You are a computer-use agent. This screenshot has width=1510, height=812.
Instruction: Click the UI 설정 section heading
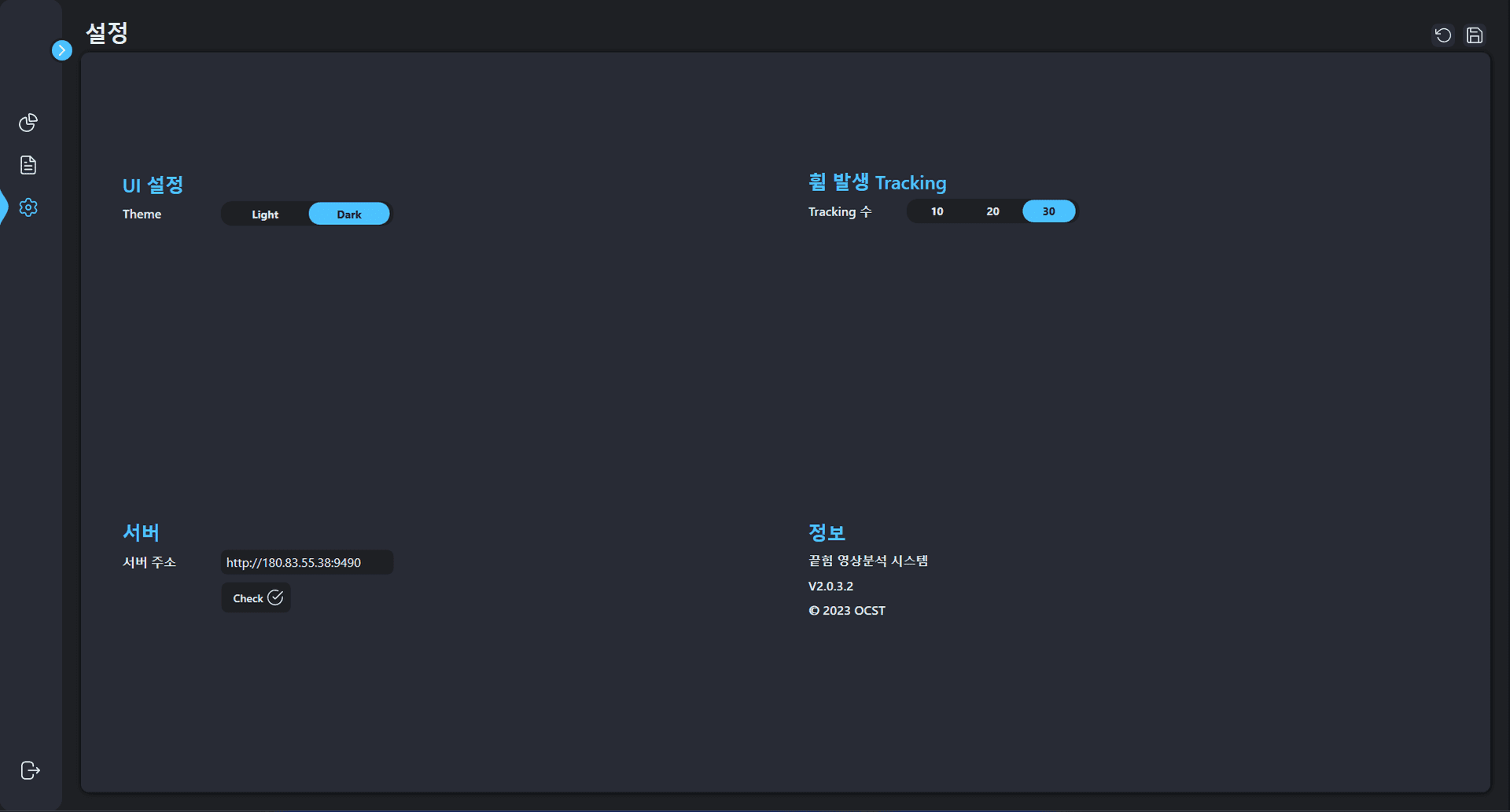pos(153,186)
